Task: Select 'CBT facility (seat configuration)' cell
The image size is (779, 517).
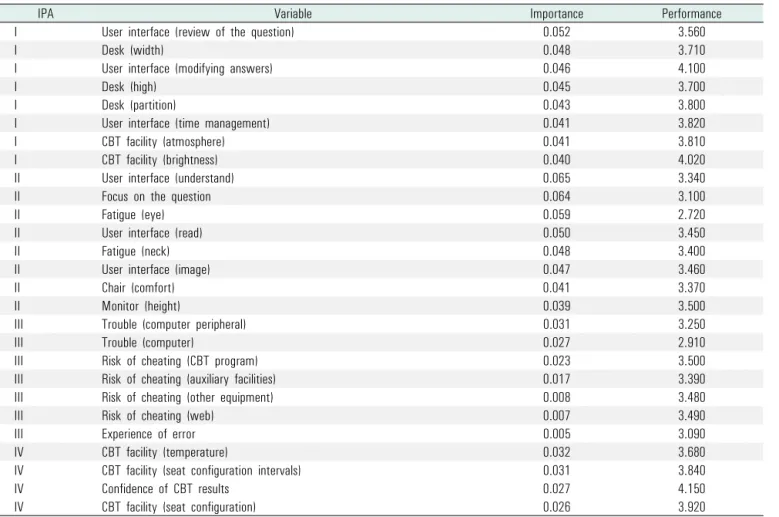Action: point(179,508)
